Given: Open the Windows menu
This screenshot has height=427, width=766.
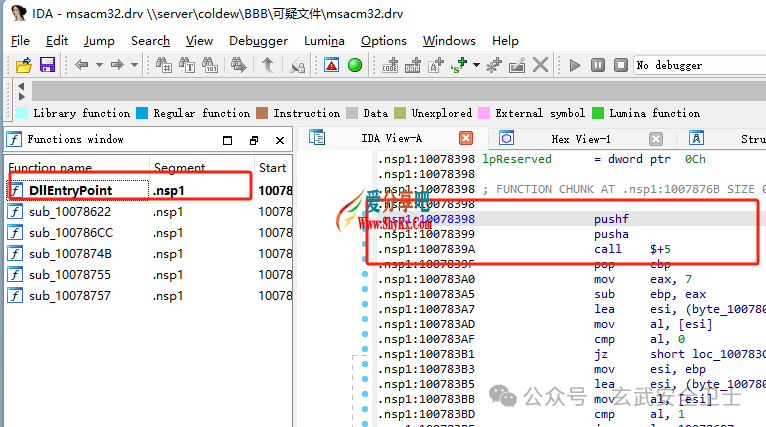Looking at the screenshot, I should 449,41.
